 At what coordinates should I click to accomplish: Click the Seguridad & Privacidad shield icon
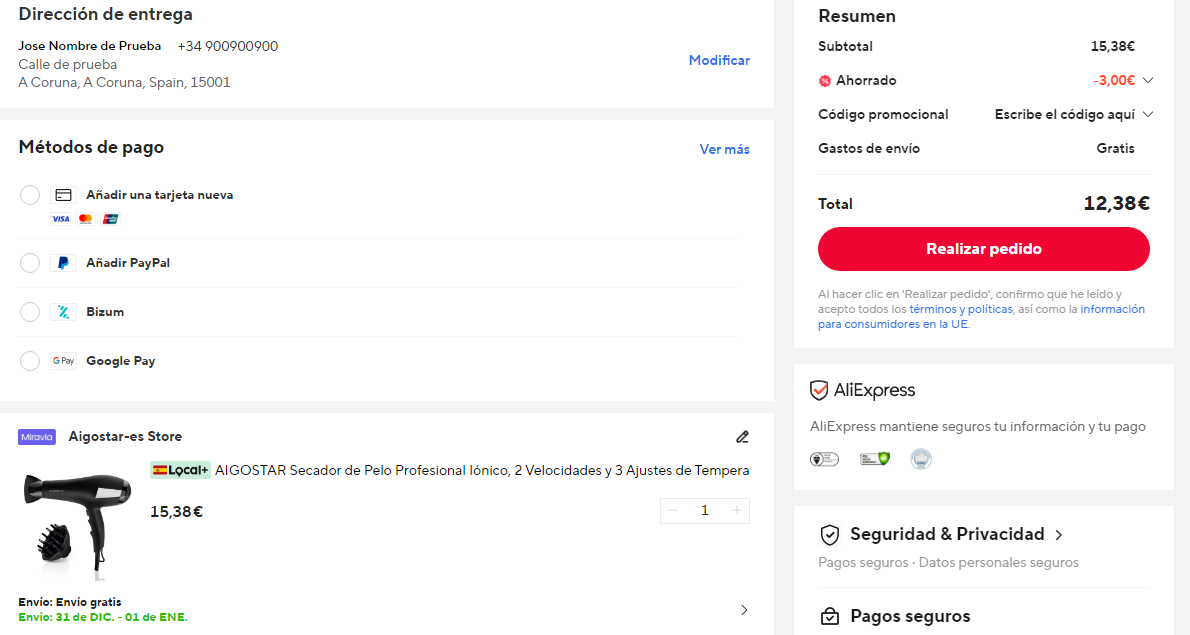[x=830, y=535]
